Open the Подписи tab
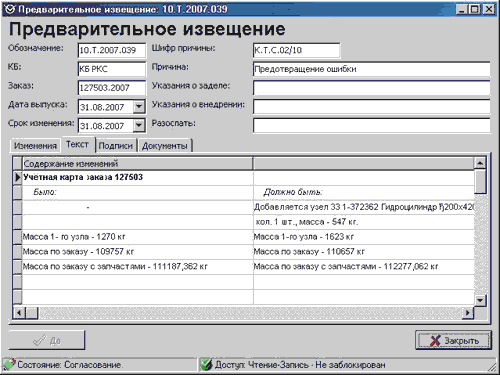Image resolution: width=500 pixels, height=375 pixels. (116, 146)
